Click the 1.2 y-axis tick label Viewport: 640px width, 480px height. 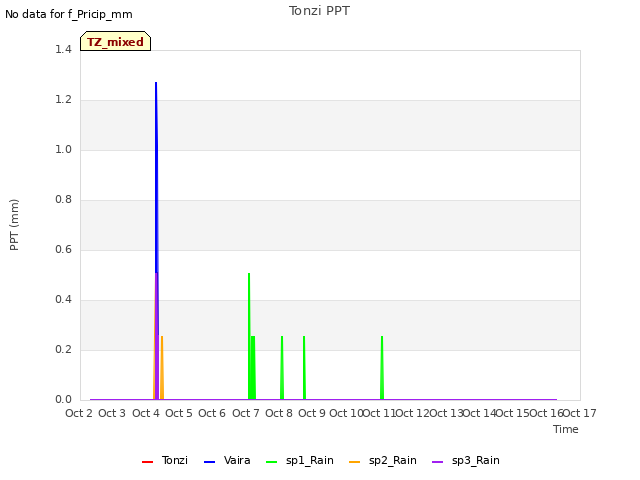click(63, 100)
